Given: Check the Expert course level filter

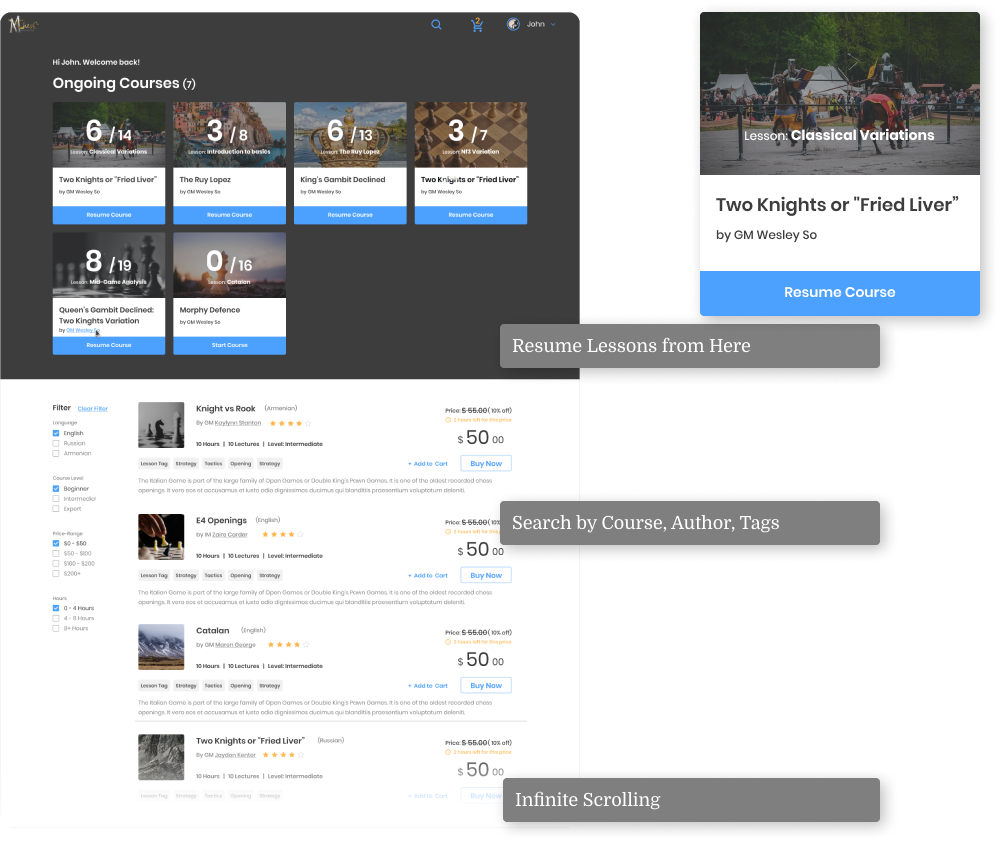Looking at the screenshot, I should [56, 509].
